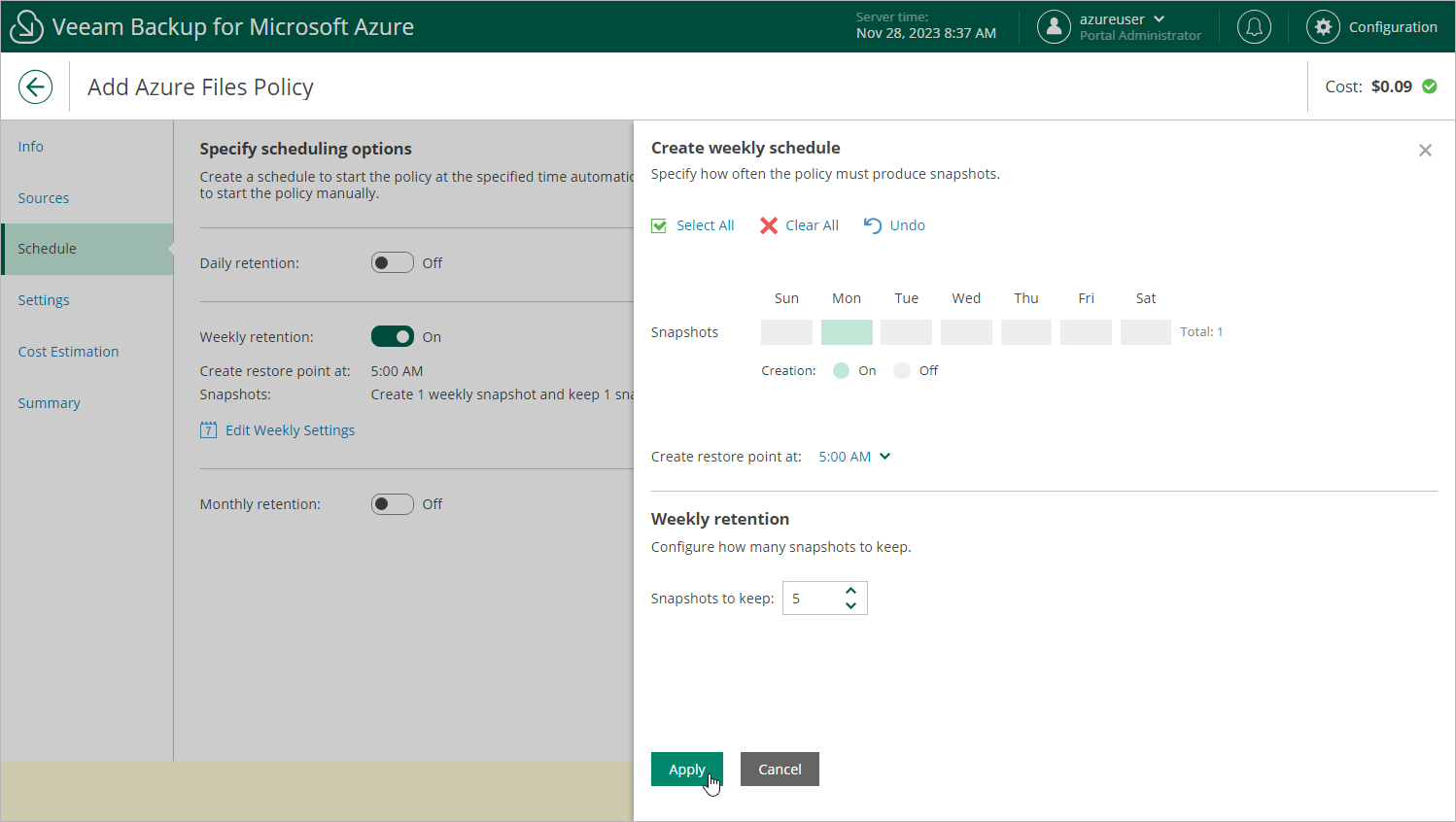Click the red Clear All X icon
The width and height of the screenshot is (1456, 822).
click(769, 225)
